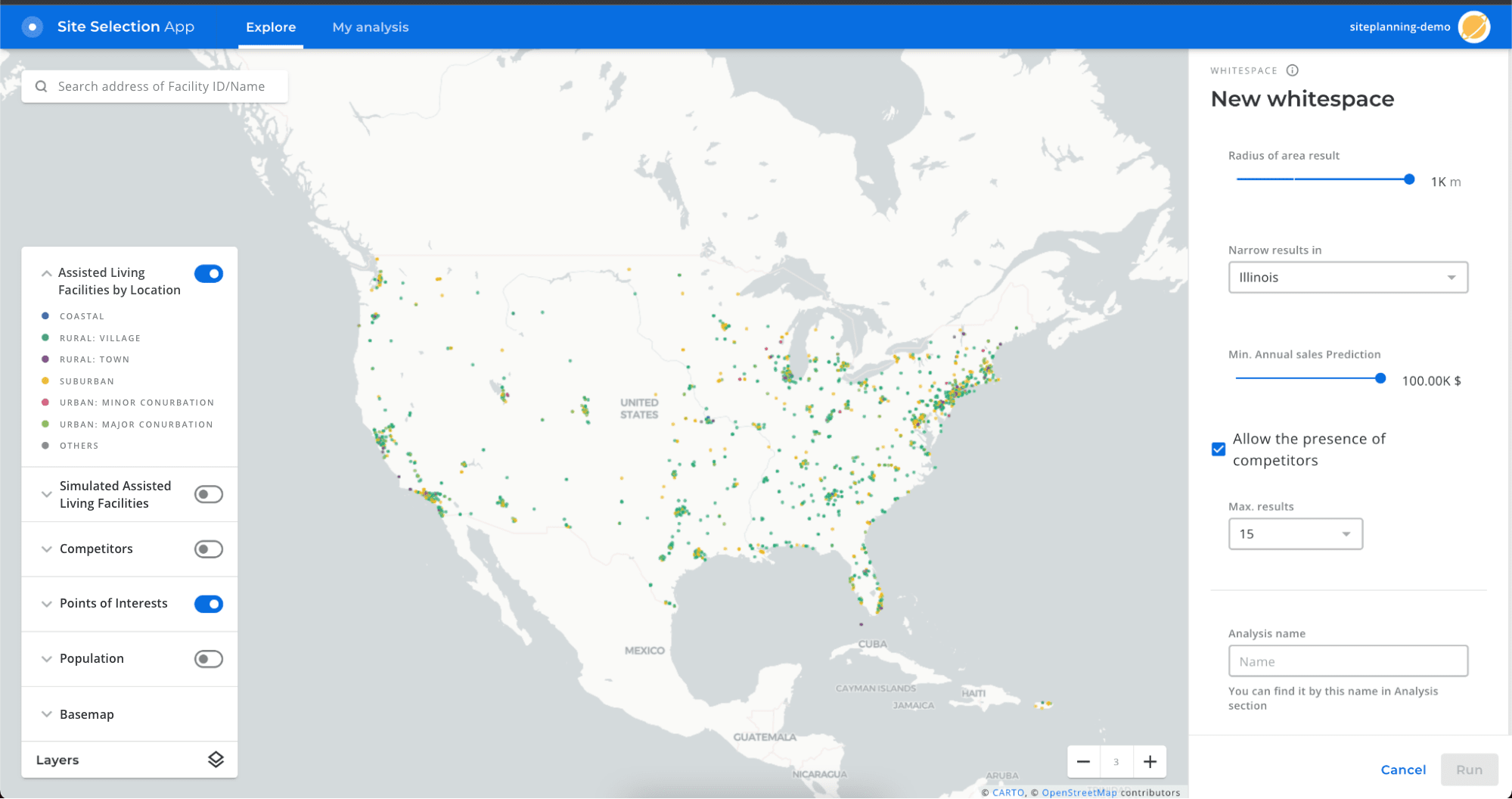Open the user avatar menu
Viewport: 1512px width, 799px height.
click(1475, 26)
